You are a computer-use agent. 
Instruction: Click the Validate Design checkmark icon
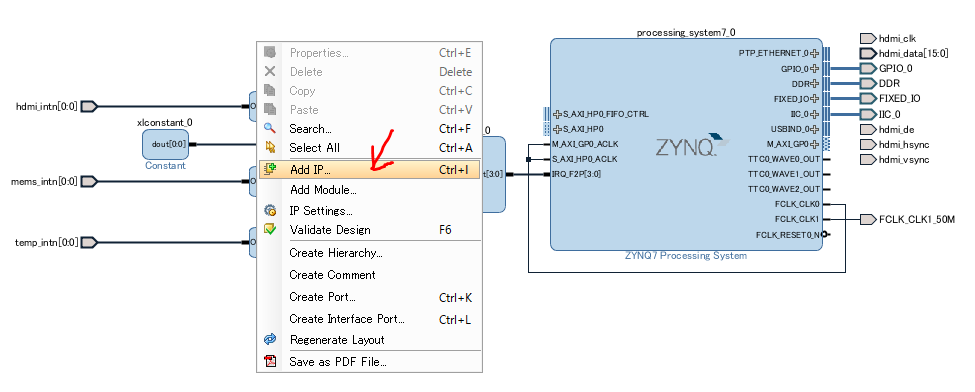(270, 230)
